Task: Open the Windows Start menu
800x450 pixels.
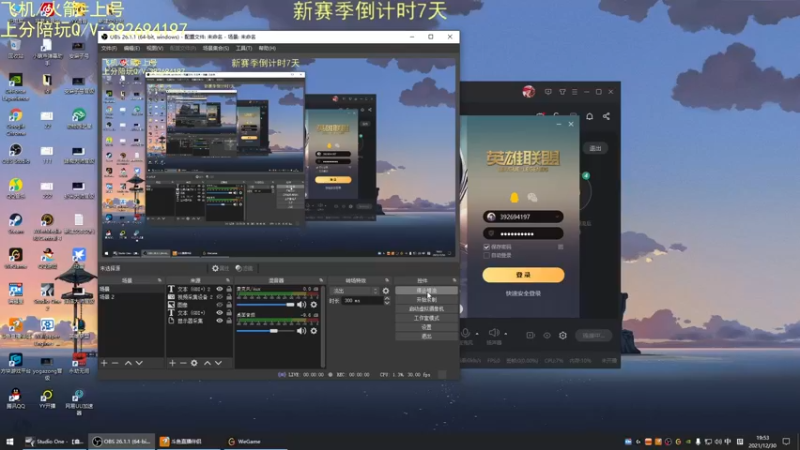Action: [x=10, y=442]
